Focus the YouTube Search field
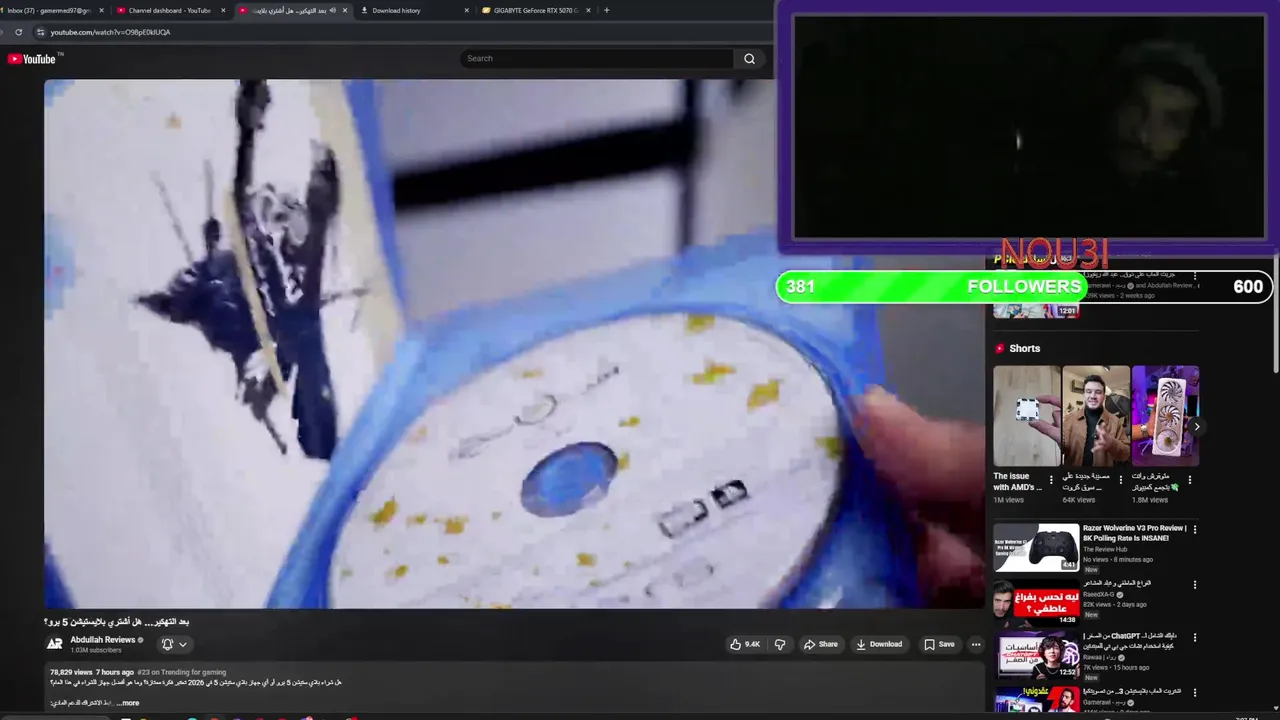 click(x=597, y=58)
